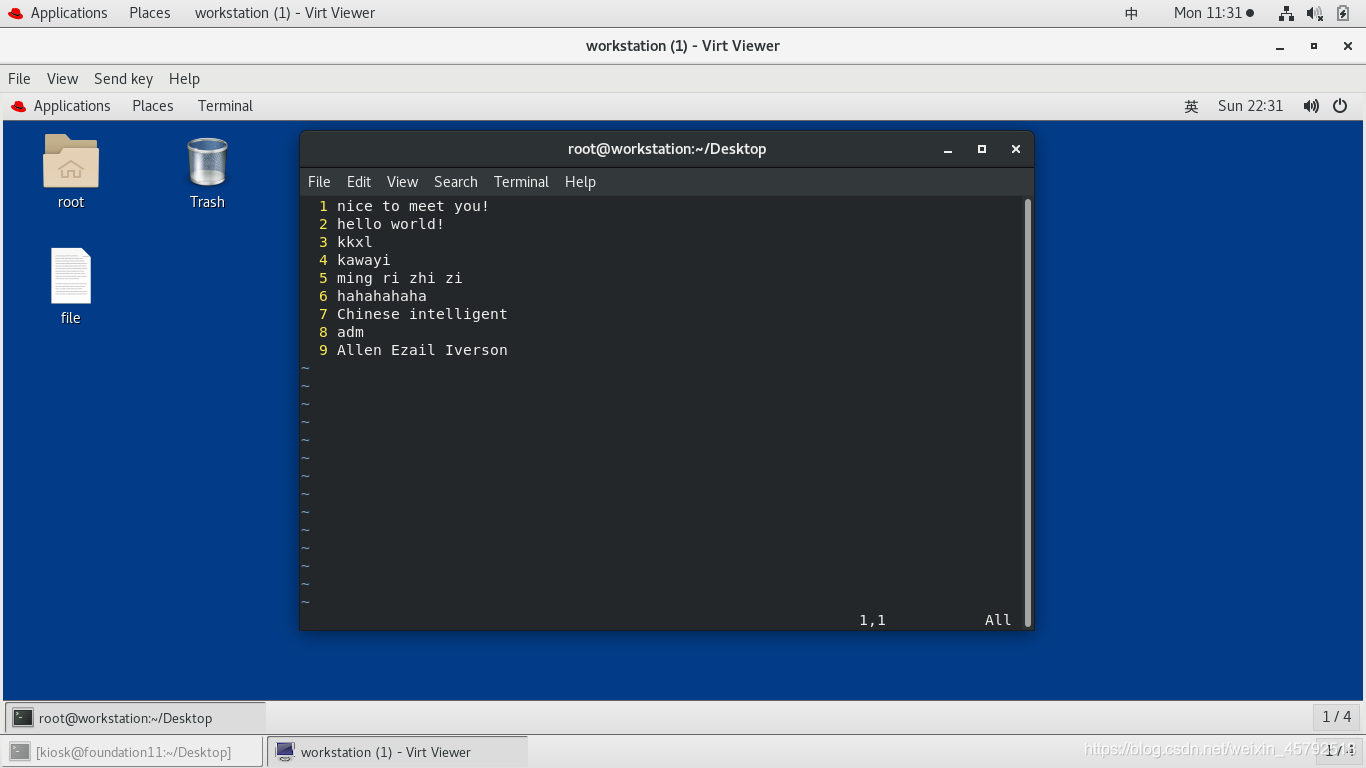Click the host volume icon
Image resolution: width=1366 pixels, height=768 pixels.
click(x=1315, y=13)
